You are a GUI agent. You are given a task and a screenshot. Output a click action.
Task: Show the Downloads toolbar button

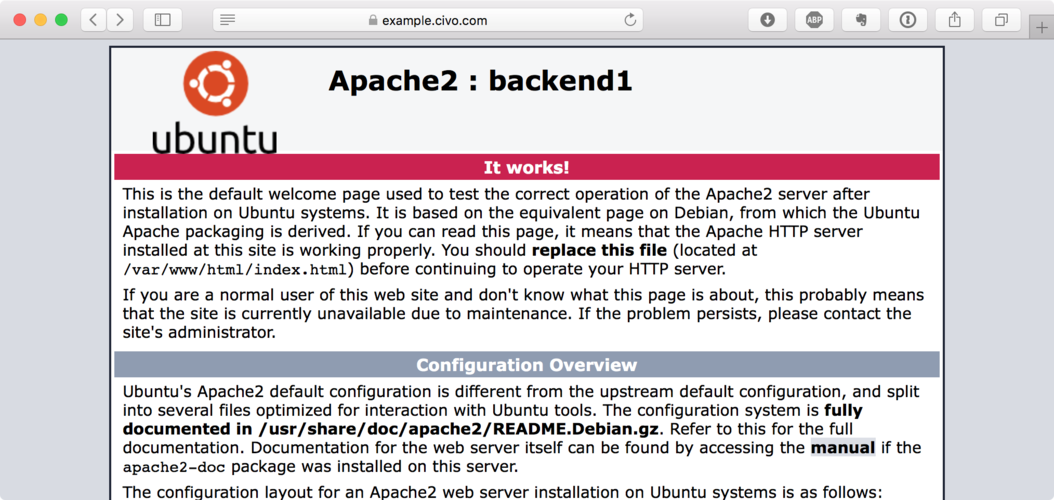pyautogui.click(x=768, y=20)
